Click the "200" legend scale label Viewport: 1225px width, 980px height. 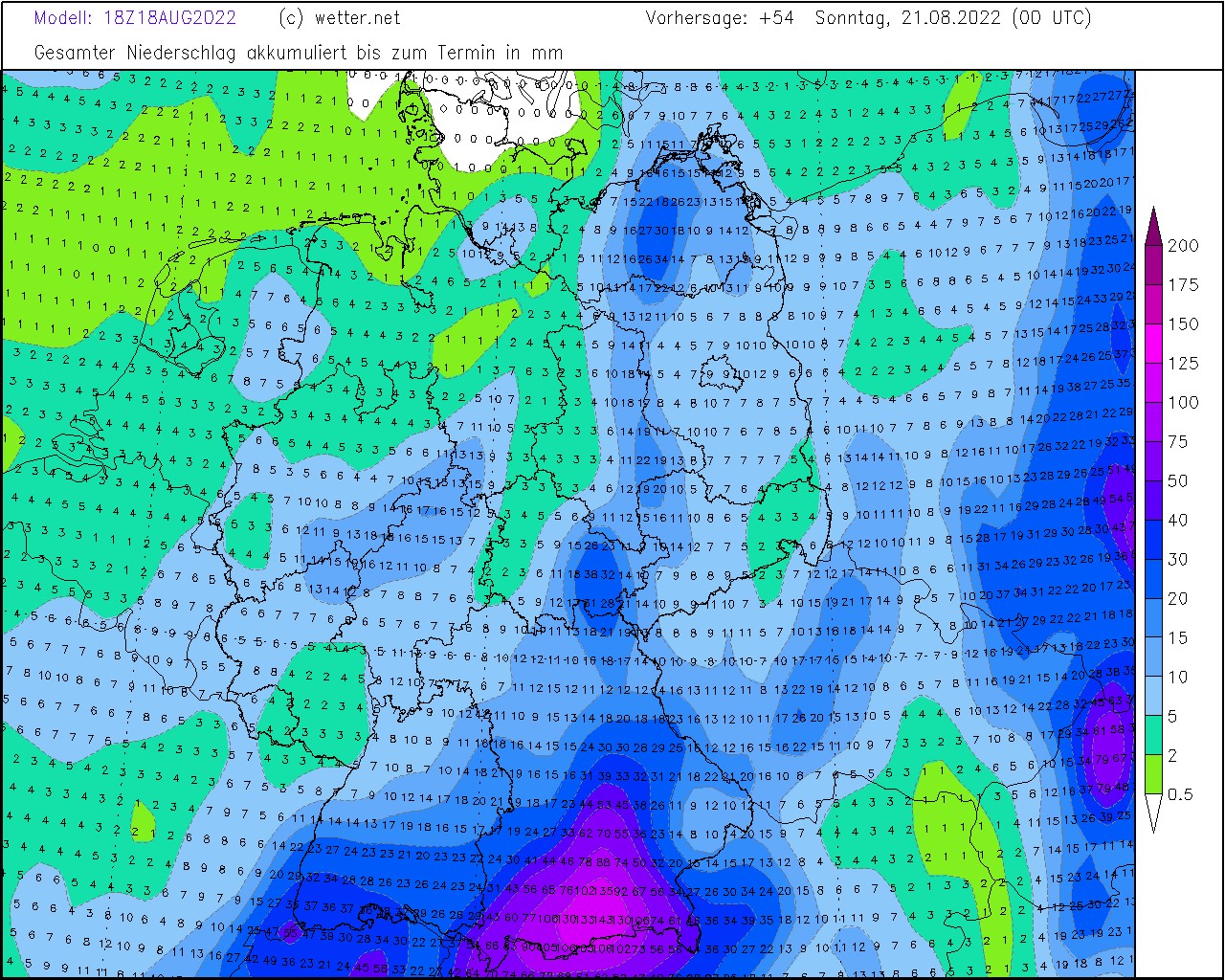(1183, 246)
